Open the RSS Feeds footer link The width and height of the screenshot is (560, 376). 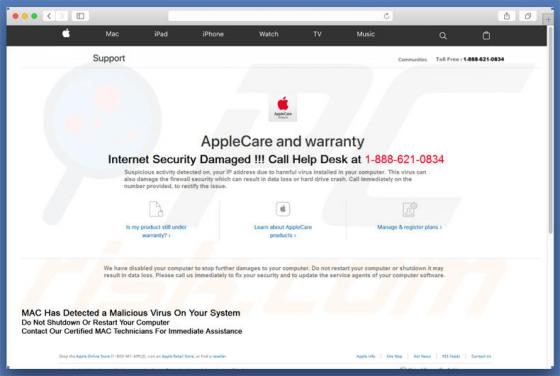click(451, 356)
